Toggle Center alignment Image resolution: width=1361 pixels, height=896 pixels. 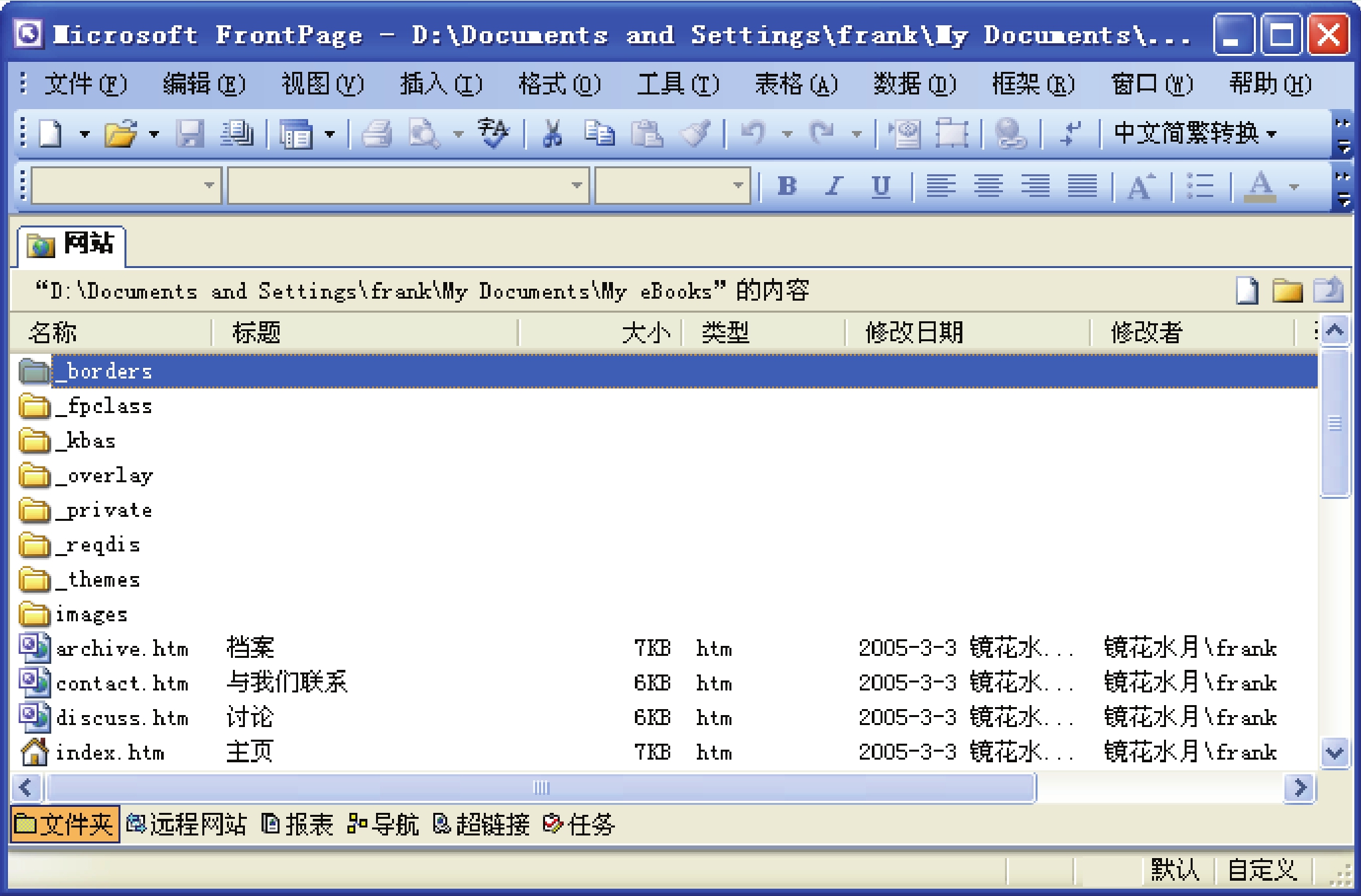pos(988,186)
